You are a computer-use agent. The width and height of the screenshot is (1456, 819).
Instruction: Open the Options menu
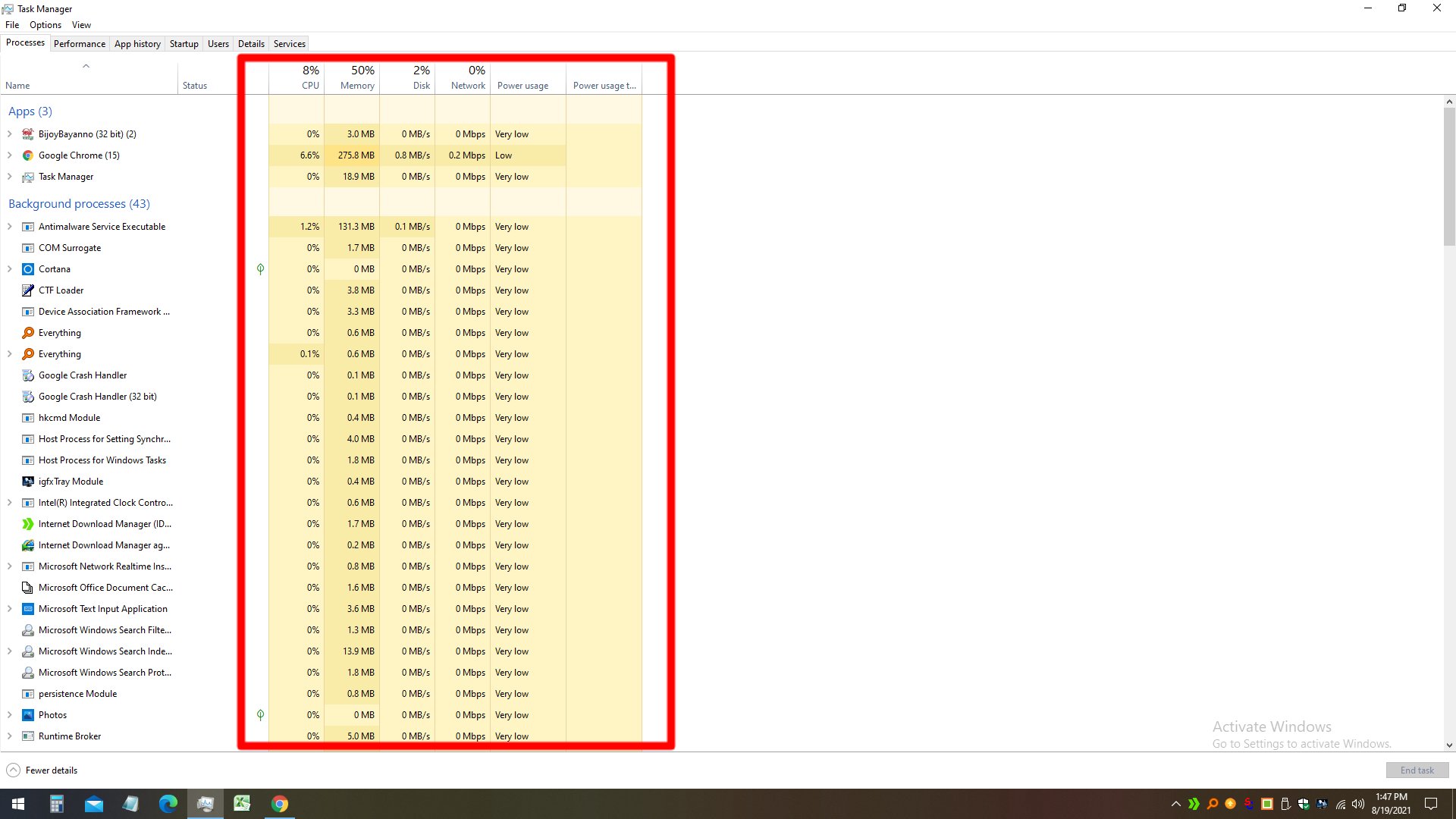click(x=45, y=24)
